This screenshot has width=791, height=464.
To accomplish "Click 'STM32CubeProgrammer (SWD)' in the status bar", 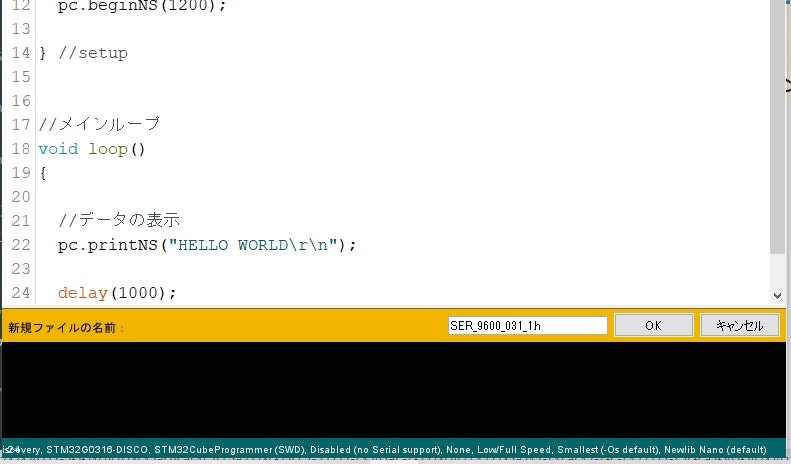I will coord(229,450).
